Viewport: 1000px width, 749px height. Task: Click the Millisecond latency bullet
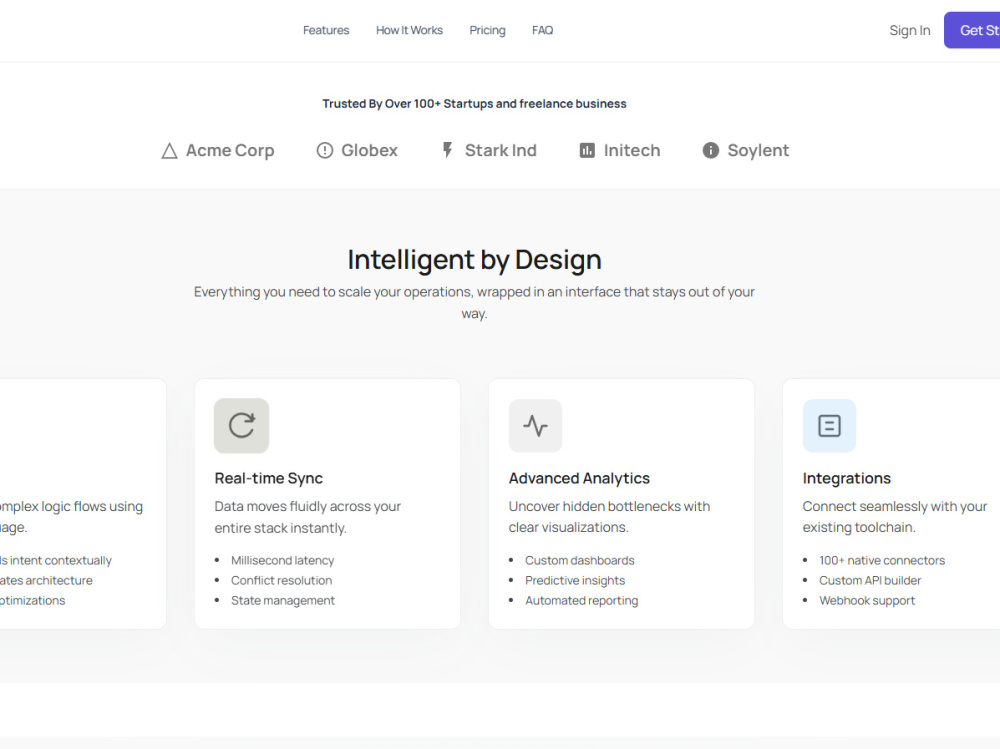(283, 560)
